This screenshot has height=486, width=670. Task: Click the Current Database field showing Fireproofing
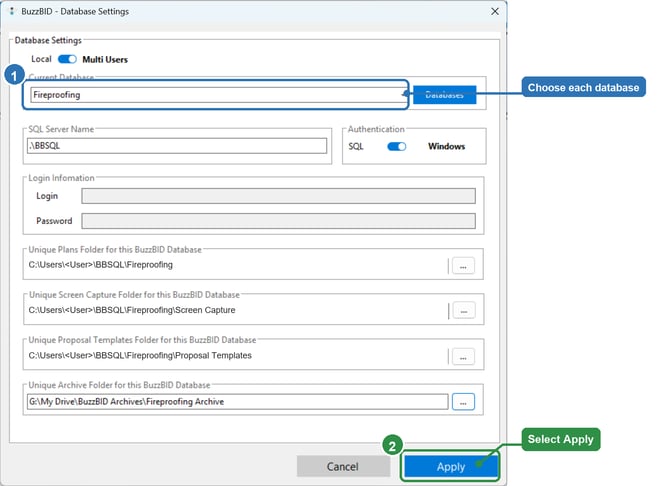[217, 95]
